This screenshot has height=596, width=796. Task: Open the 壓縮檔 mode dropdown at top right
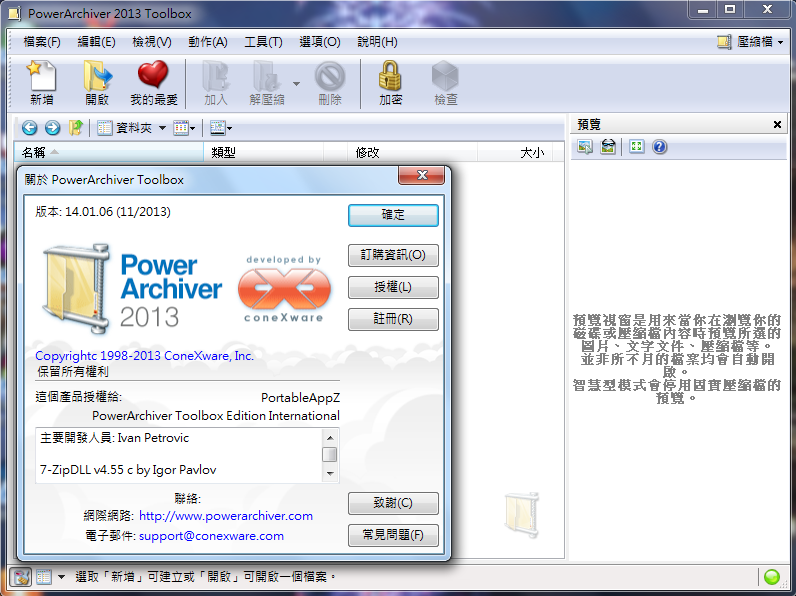[x=750, y=42]
